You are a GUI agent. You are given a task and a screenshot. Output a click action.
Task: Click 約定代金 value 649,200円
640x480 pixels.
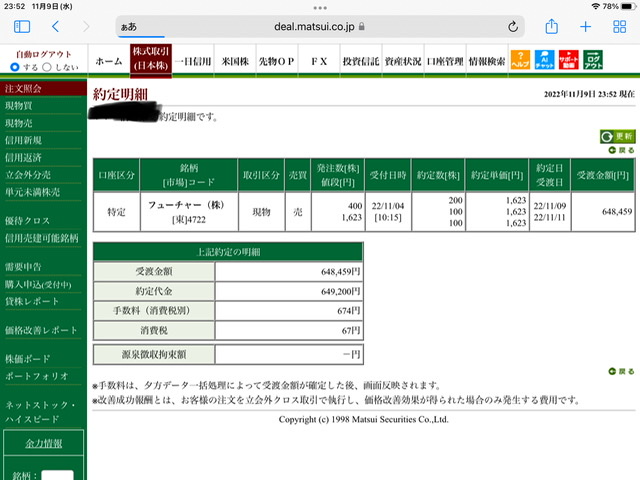click(x=340, y=291)
